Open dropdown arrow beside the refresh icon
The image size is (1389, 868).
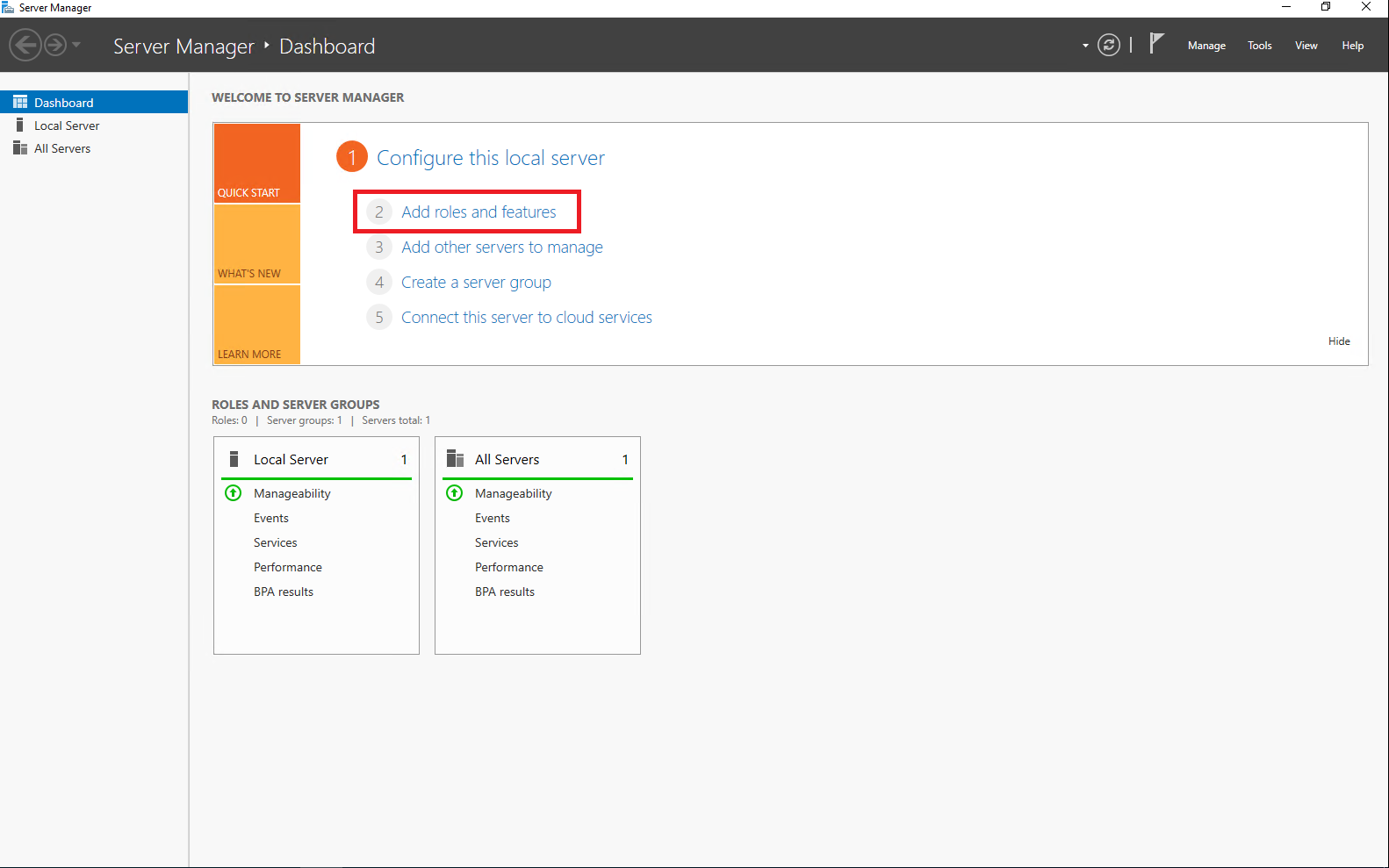[x=1085, y=46]
